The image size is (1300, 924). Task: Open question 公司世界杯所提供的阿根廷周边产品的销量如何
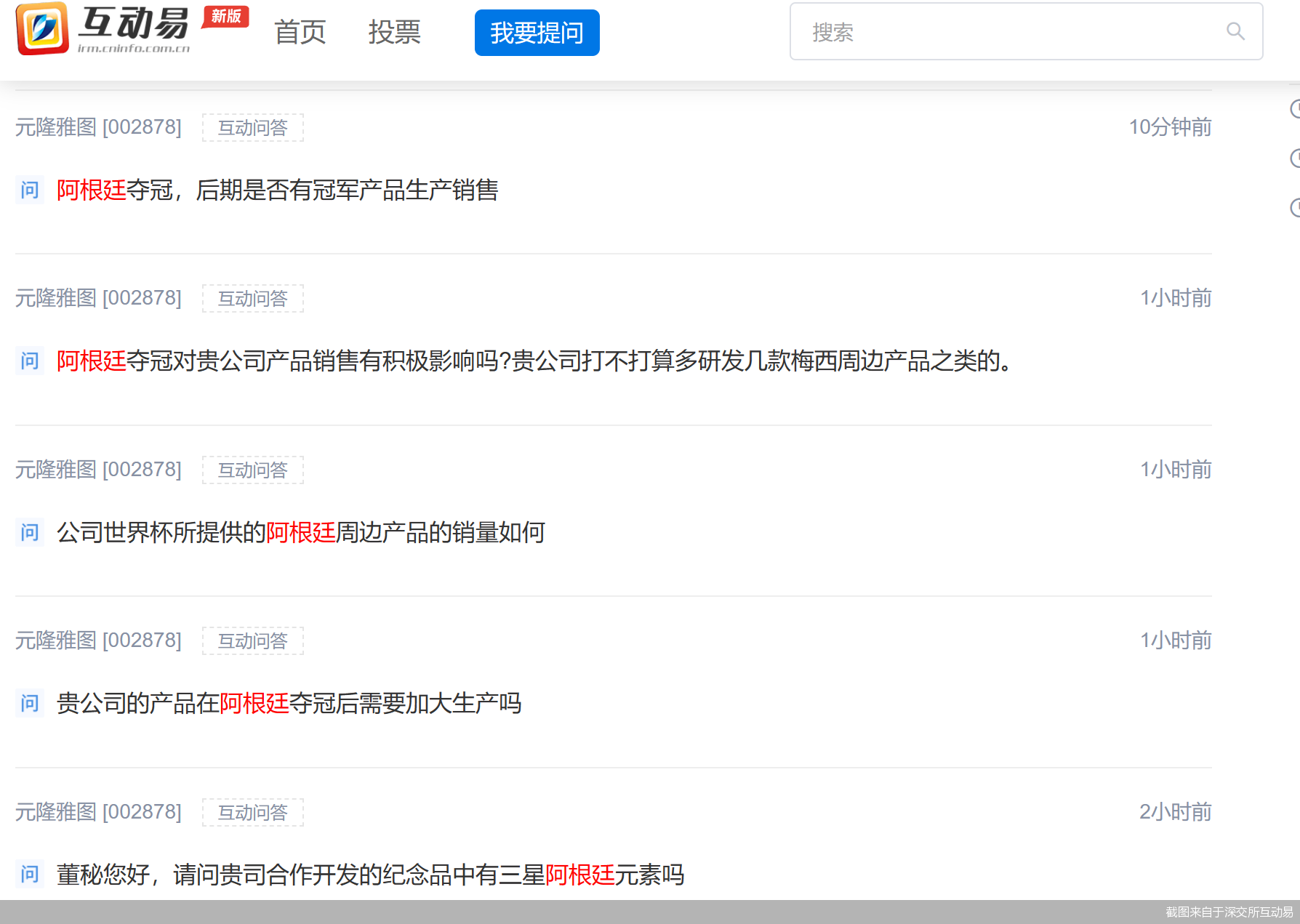click(x=300, y=533)
